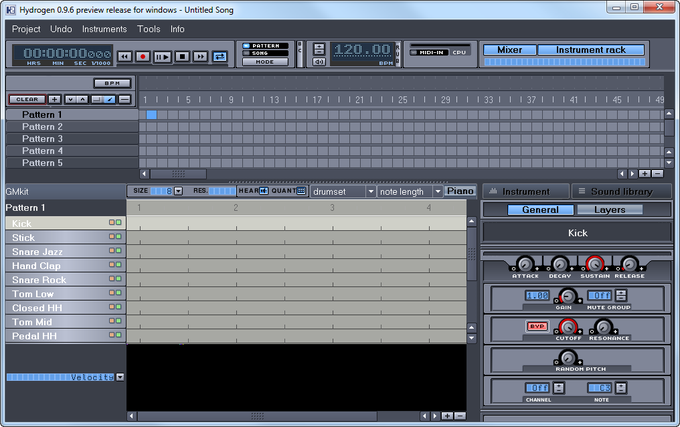The height and width of the screenshot is (427, 680).
Task: Click the fast forward transport button
Action: pyautogui.click(x=200, y=56)
